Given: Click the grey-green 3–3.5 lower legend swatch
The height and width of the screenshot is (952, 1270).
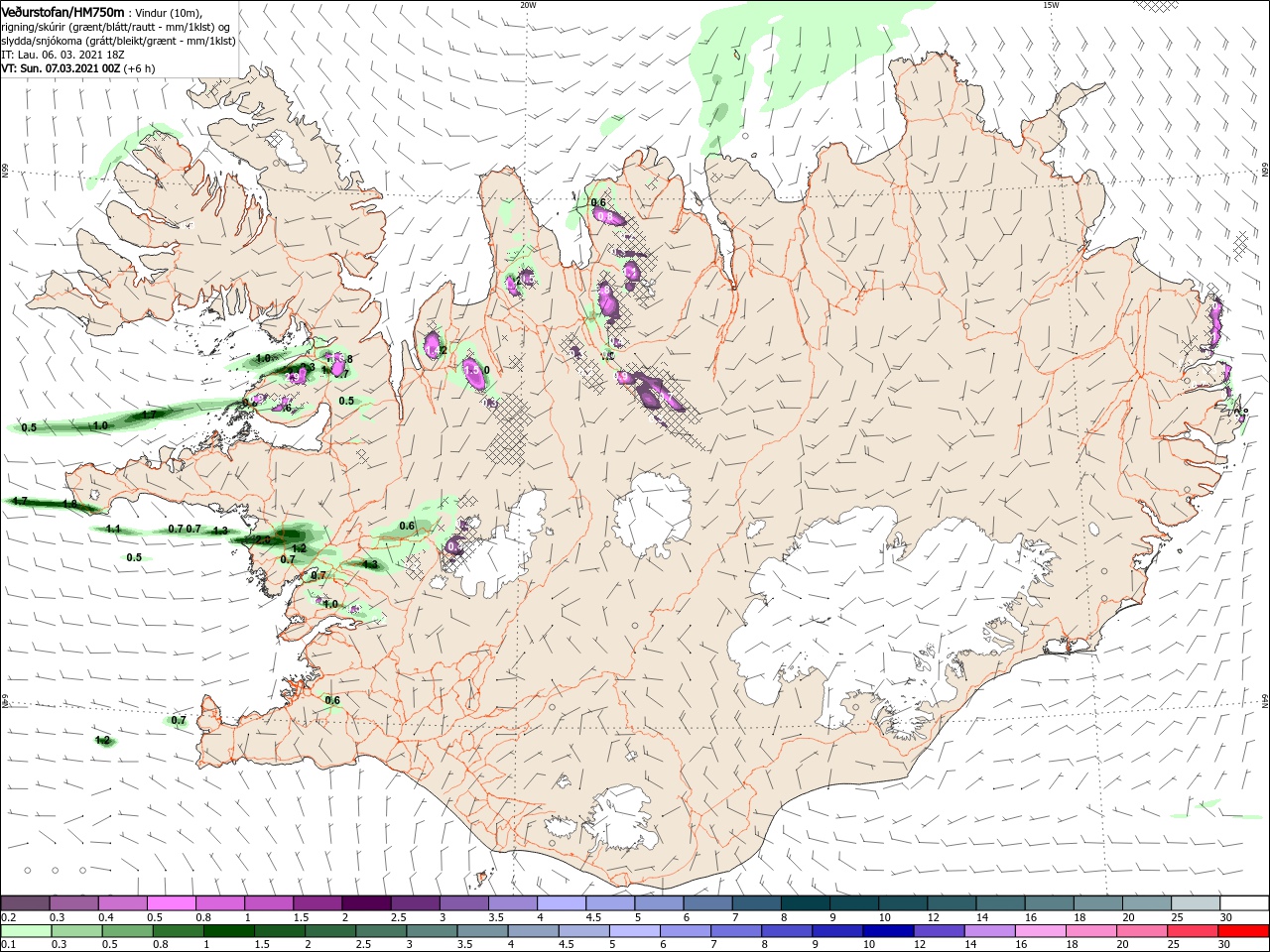Looking at the screenshot, I should coord(432,931).
